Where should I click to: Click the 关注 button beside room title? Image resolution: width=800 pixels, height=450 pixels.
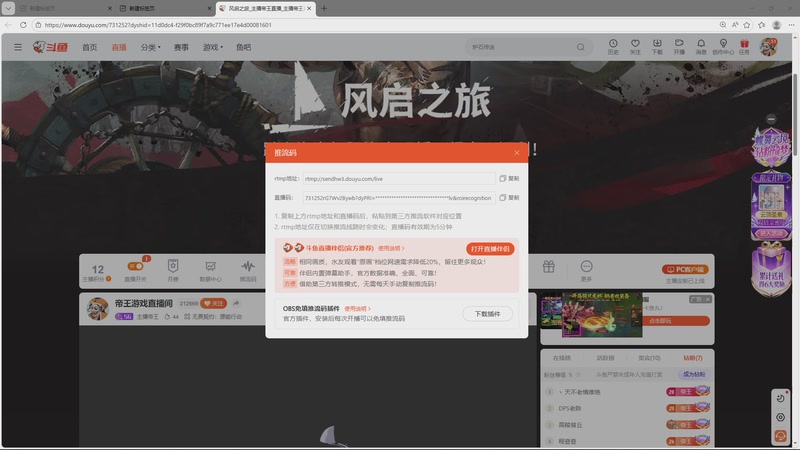213,303
